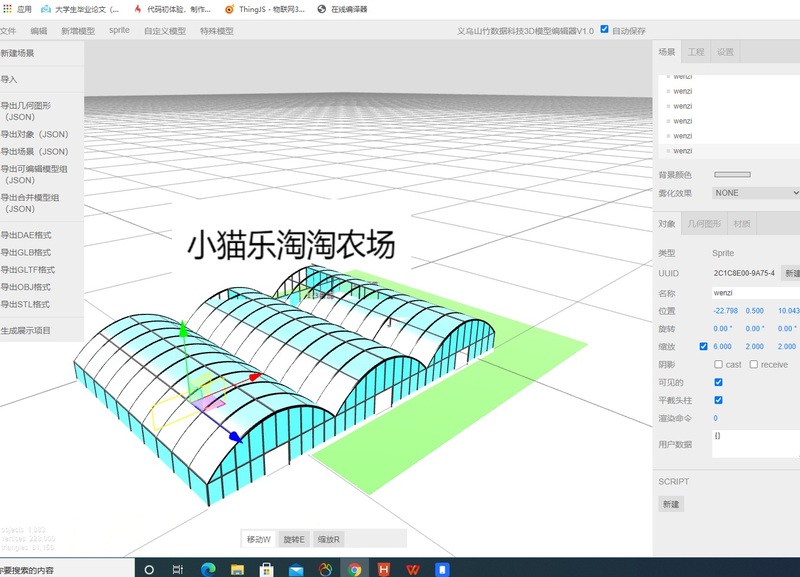Open Microsoft Store from the taskbar
Viewport: 800px width, 577px height.
(266, 569)
